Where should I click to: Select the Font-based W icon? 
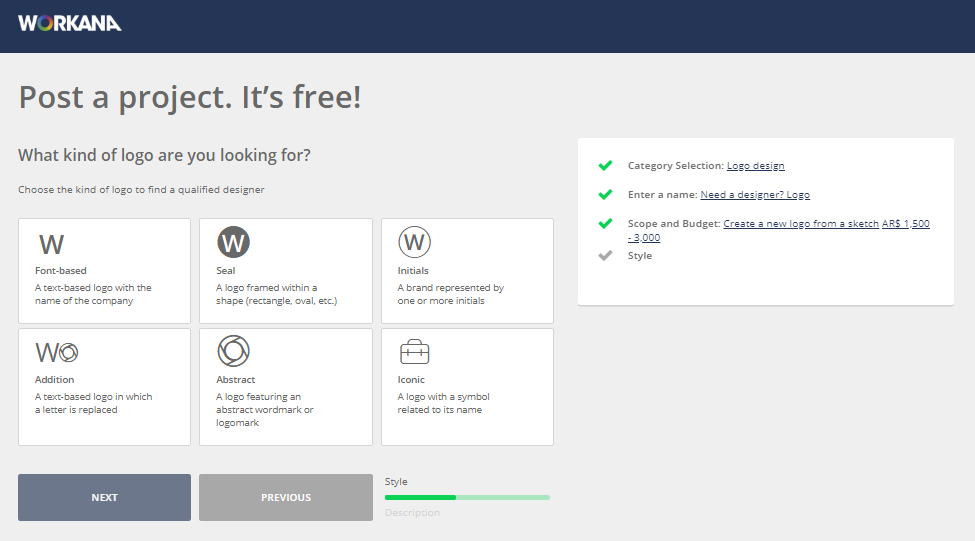(51, 244)
